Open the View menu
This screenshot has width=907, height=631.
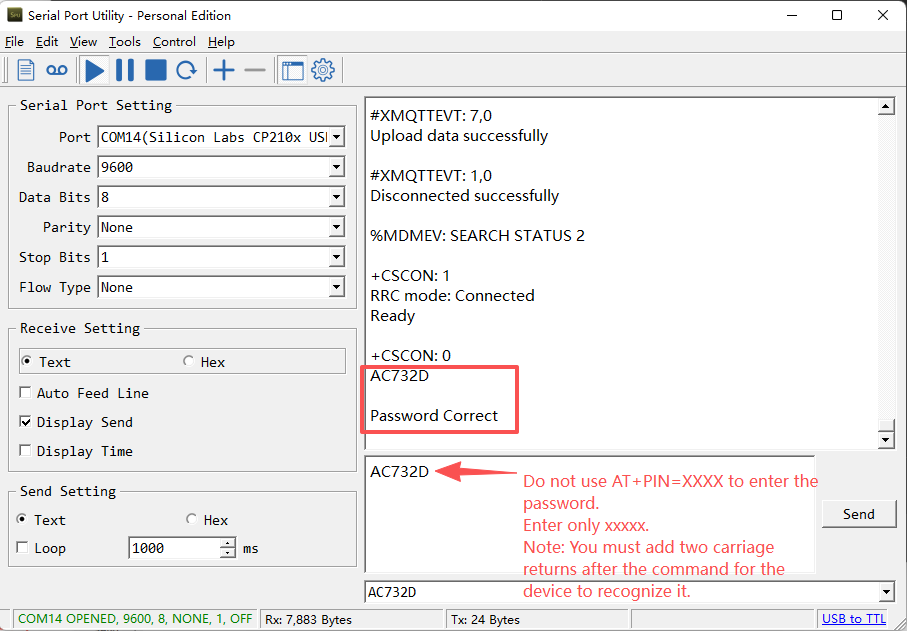tap(83, 42)
